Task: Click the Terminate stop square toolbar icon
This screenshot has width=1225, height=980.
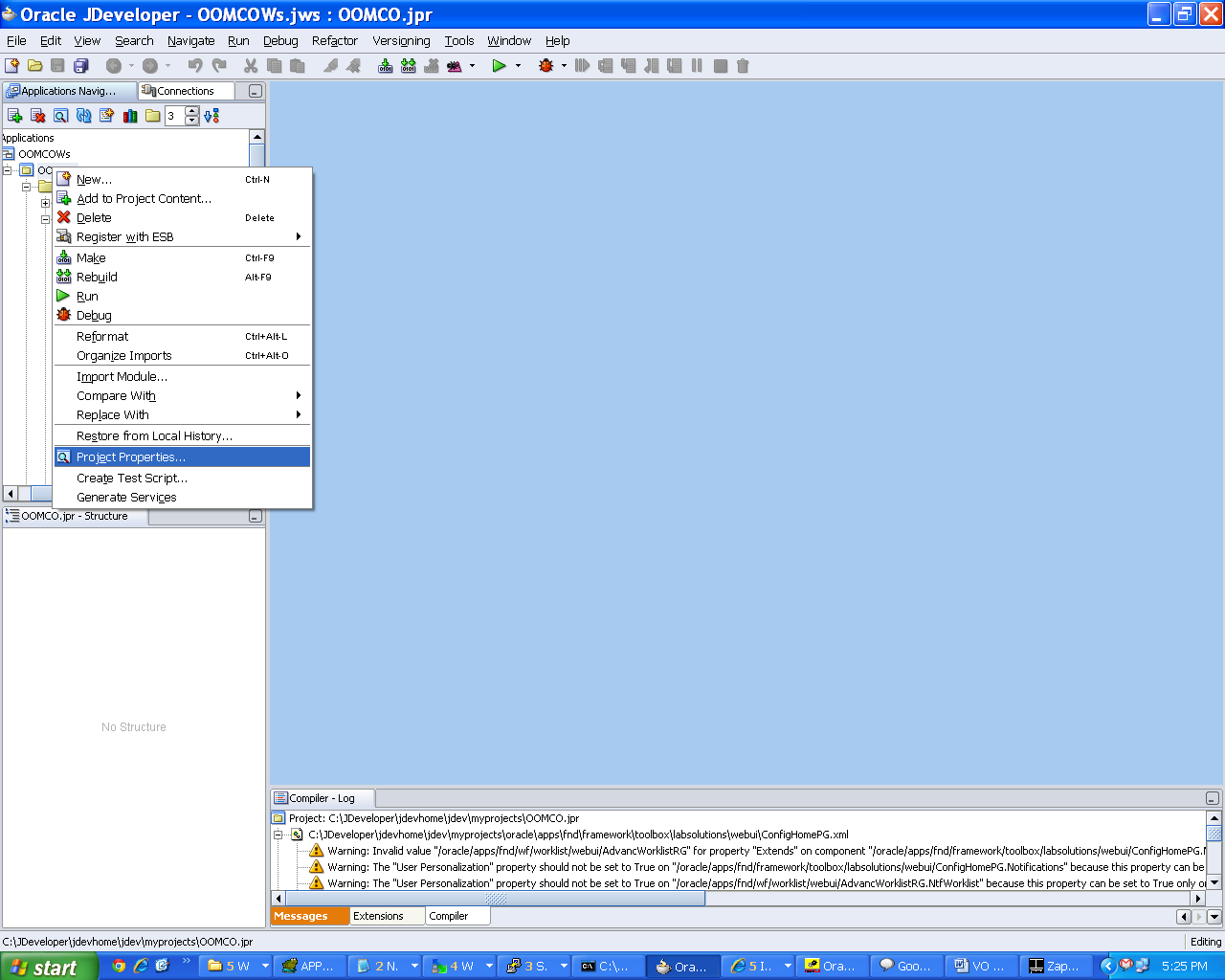Action: pos(721,66)
